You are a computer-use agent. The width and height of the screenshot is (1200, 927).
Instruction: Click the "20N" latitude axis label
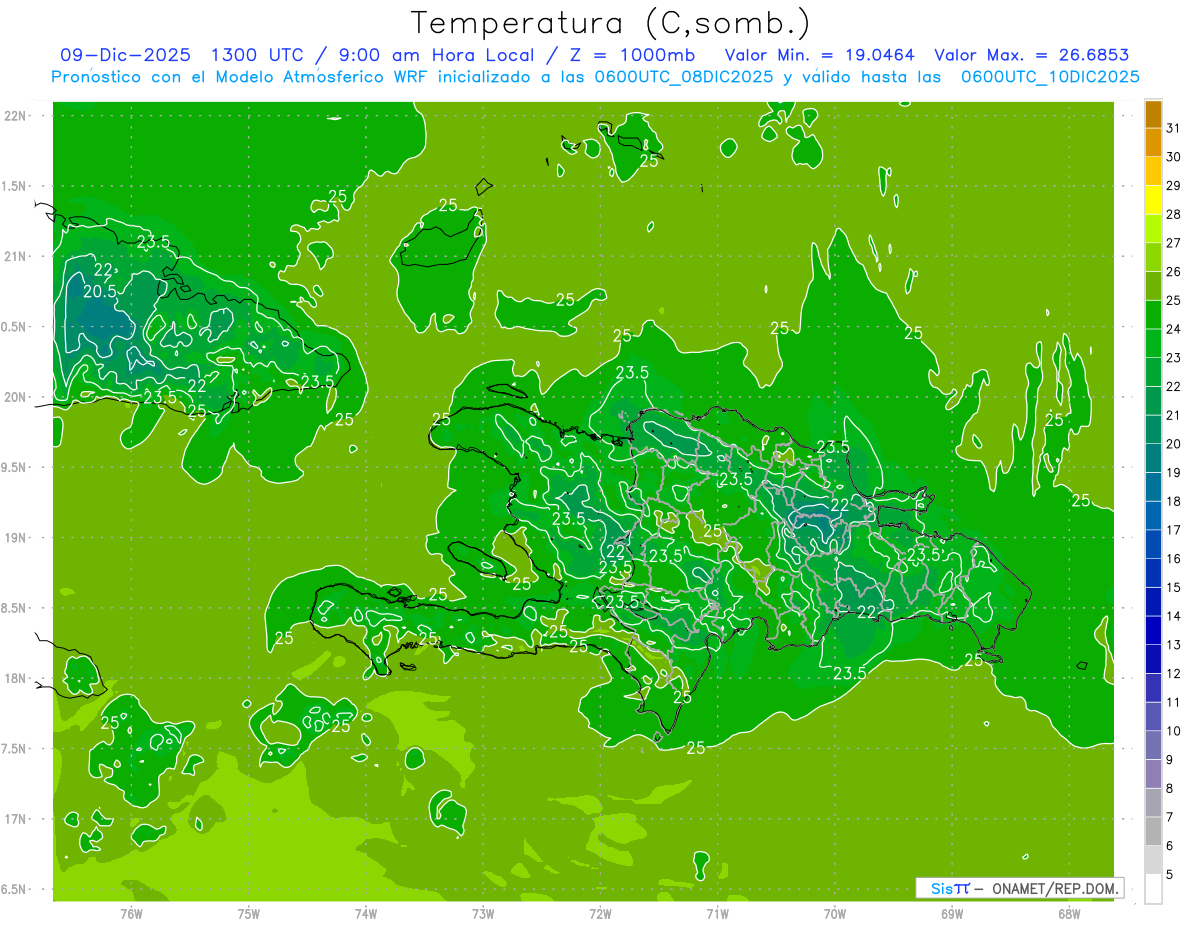tap(16, 397)
